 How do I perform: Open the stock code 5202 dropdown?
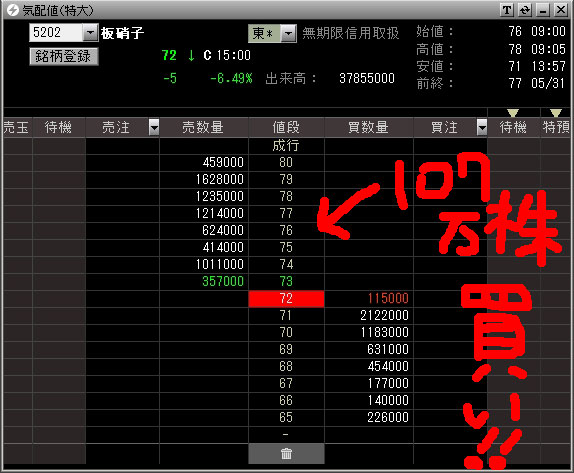(90, 33)
